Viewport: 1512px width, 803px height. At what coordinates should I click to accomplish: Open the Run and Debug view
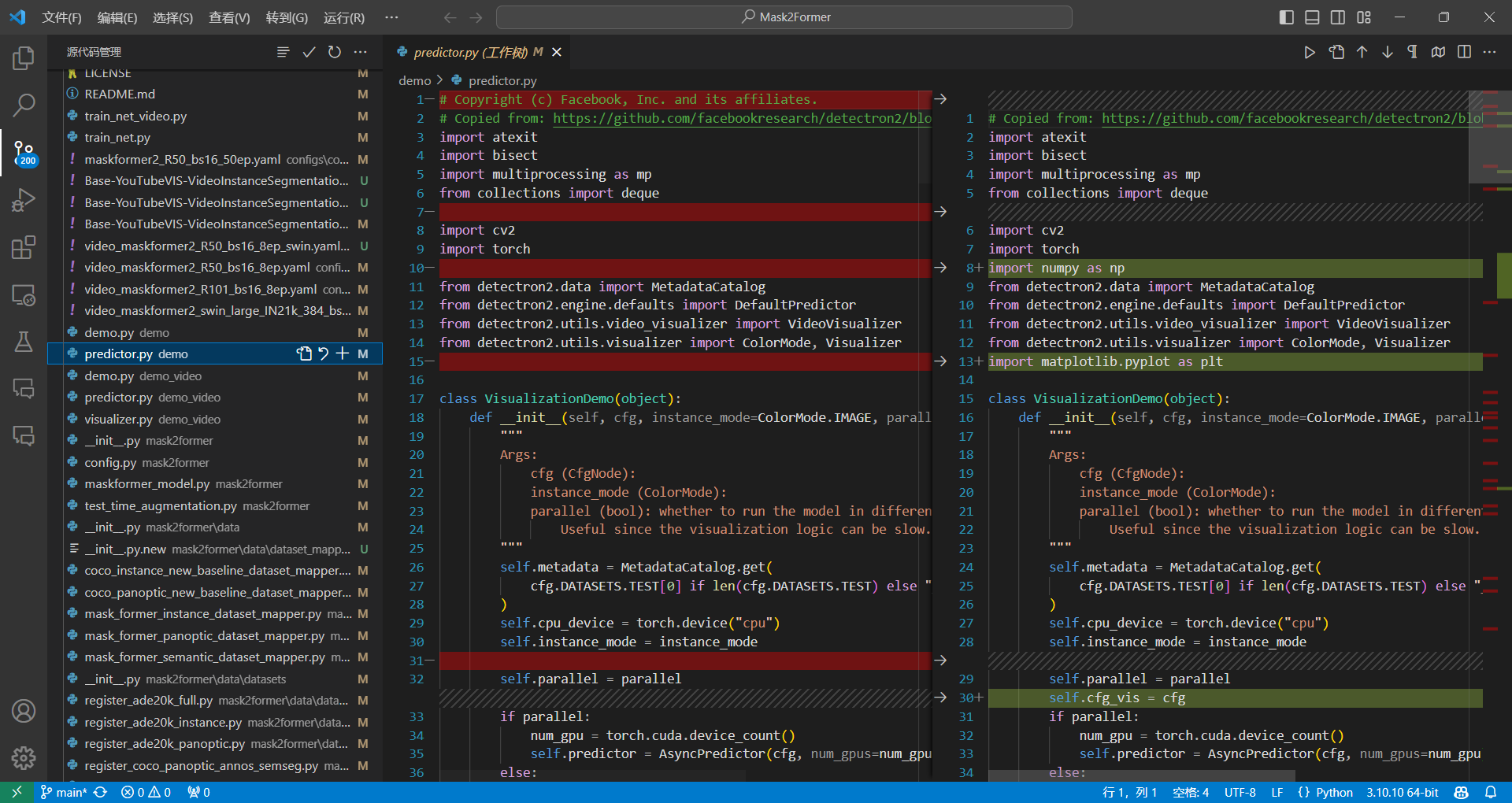24,199
